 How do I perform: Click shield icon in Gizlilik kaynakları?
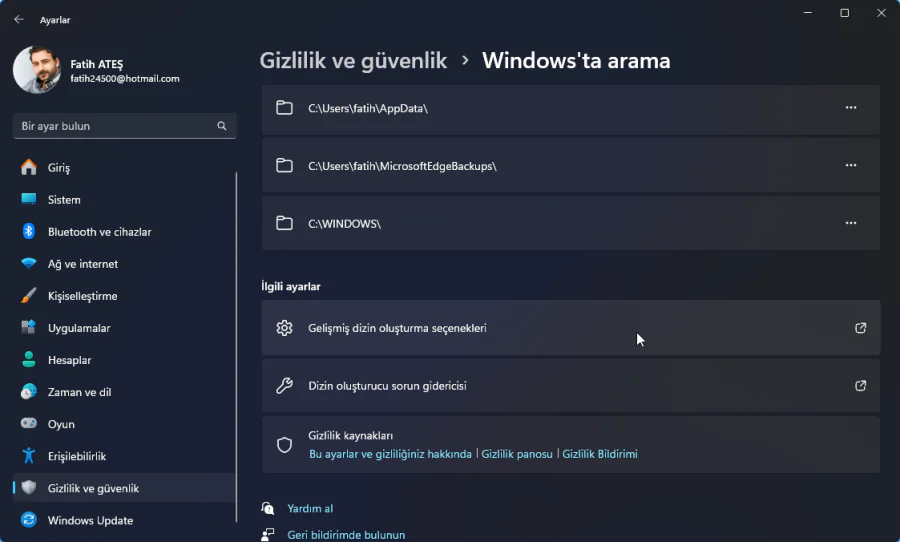tap(284, 445)
